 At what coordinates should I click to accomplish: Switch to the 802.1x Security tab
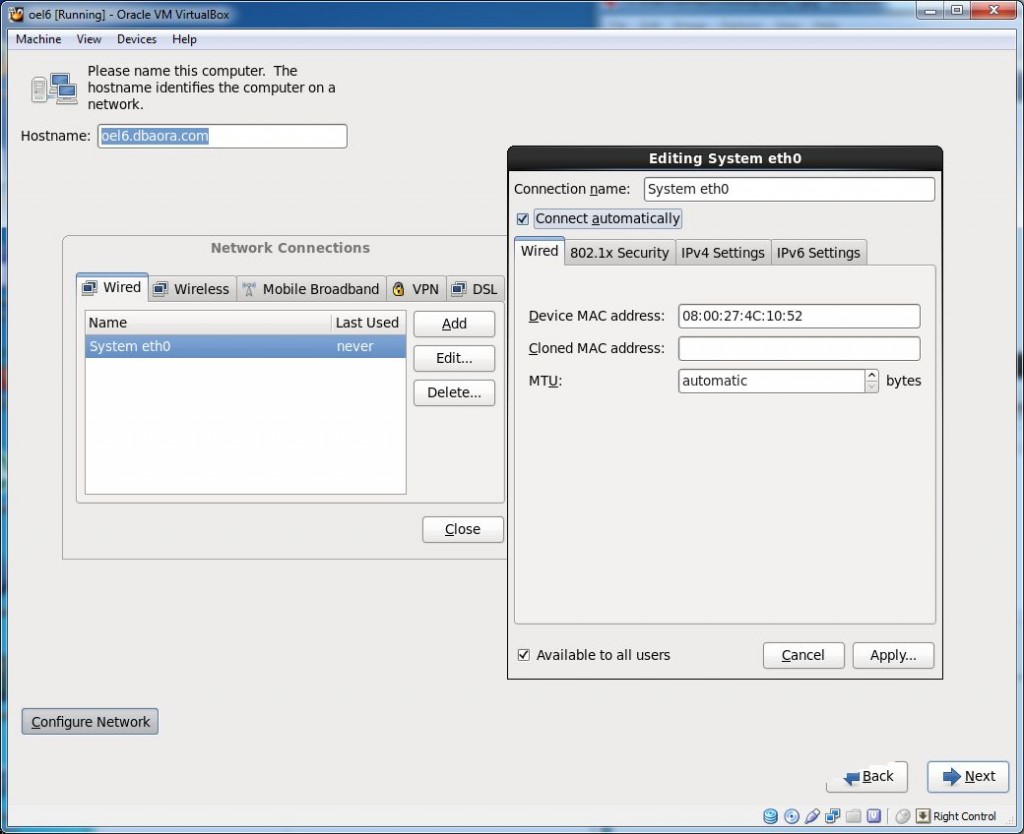tap(619, 253)
